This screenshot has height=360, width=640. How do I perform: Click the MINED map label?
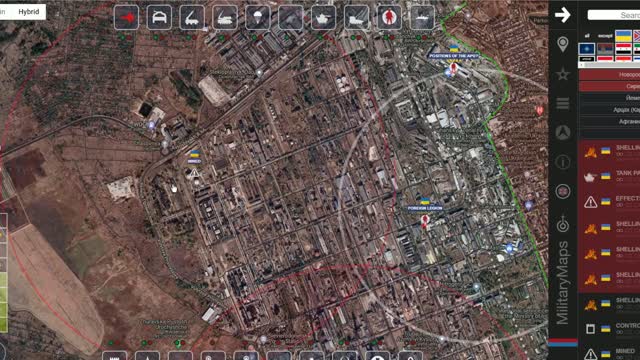point(194,161)
